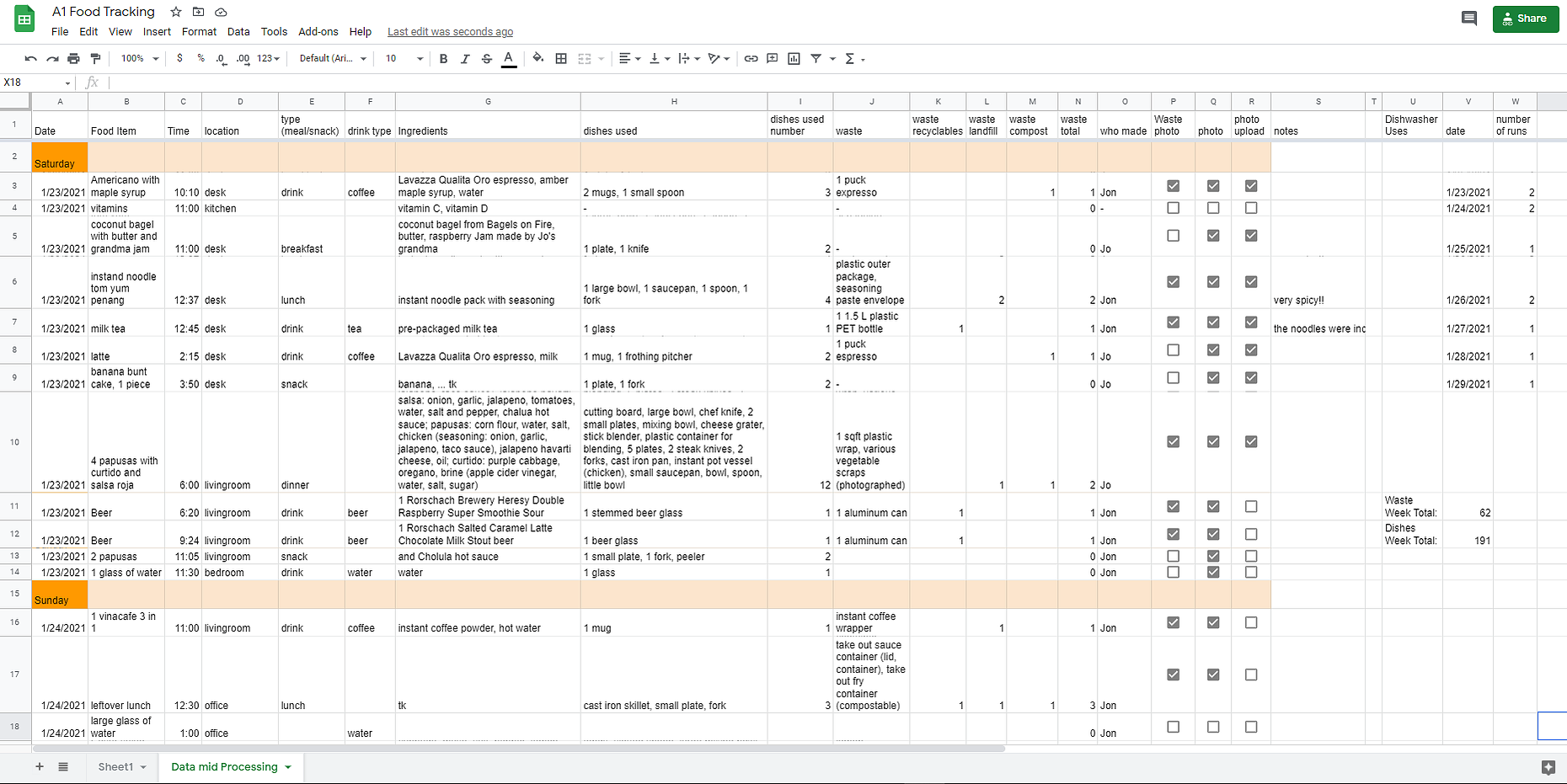Open the File menu
Image resolution: width=1567 pixels, height=784 pixels.
[60, 32]
